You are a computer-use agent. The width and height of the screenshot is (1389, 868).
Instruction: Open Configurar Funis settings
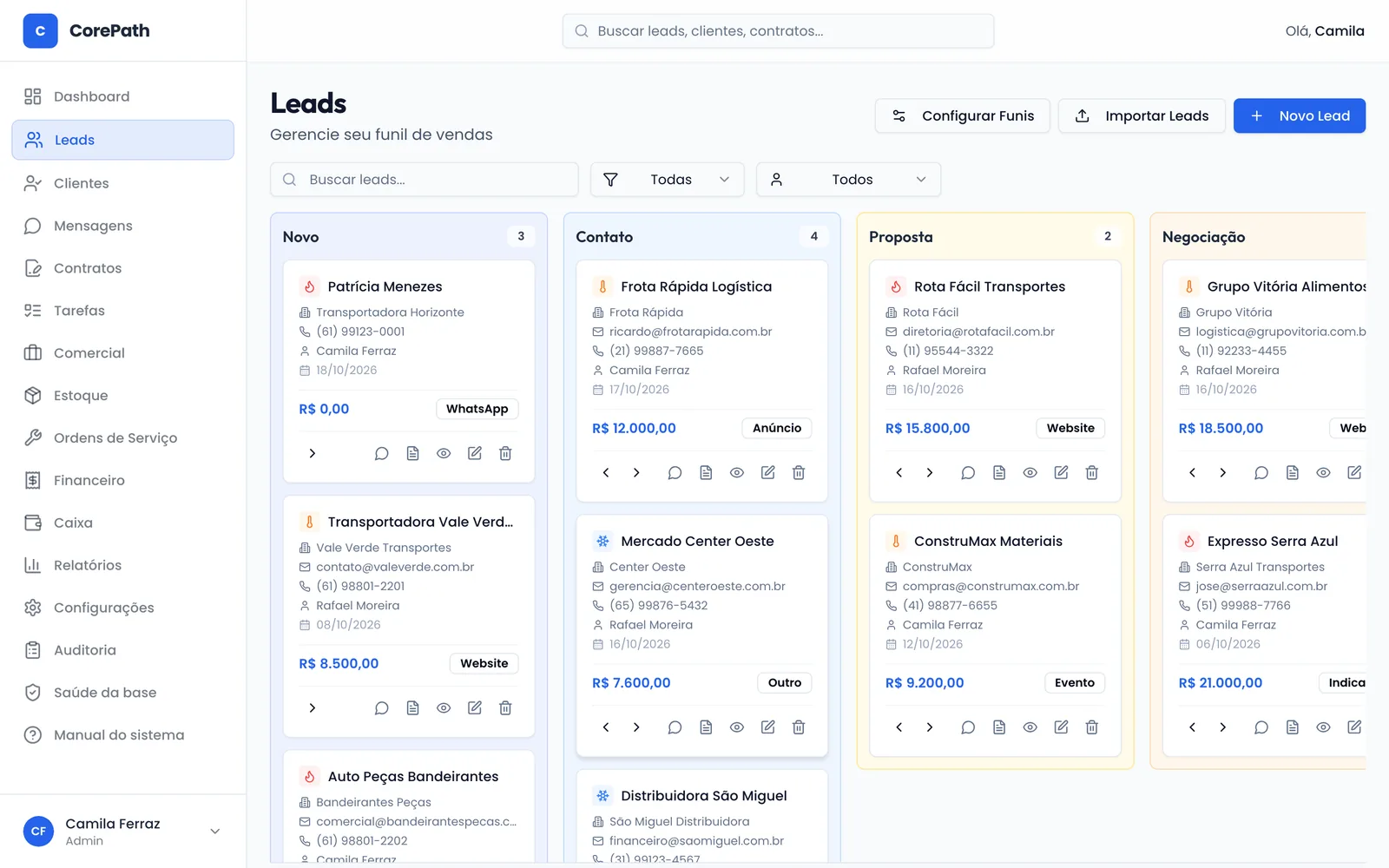click(x=963, y=115)
